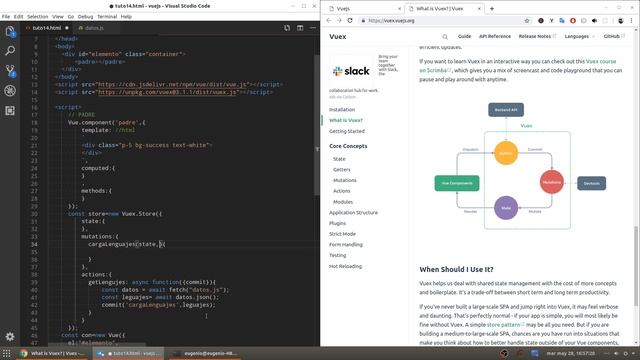Open the Installation sidebar link

342,110
